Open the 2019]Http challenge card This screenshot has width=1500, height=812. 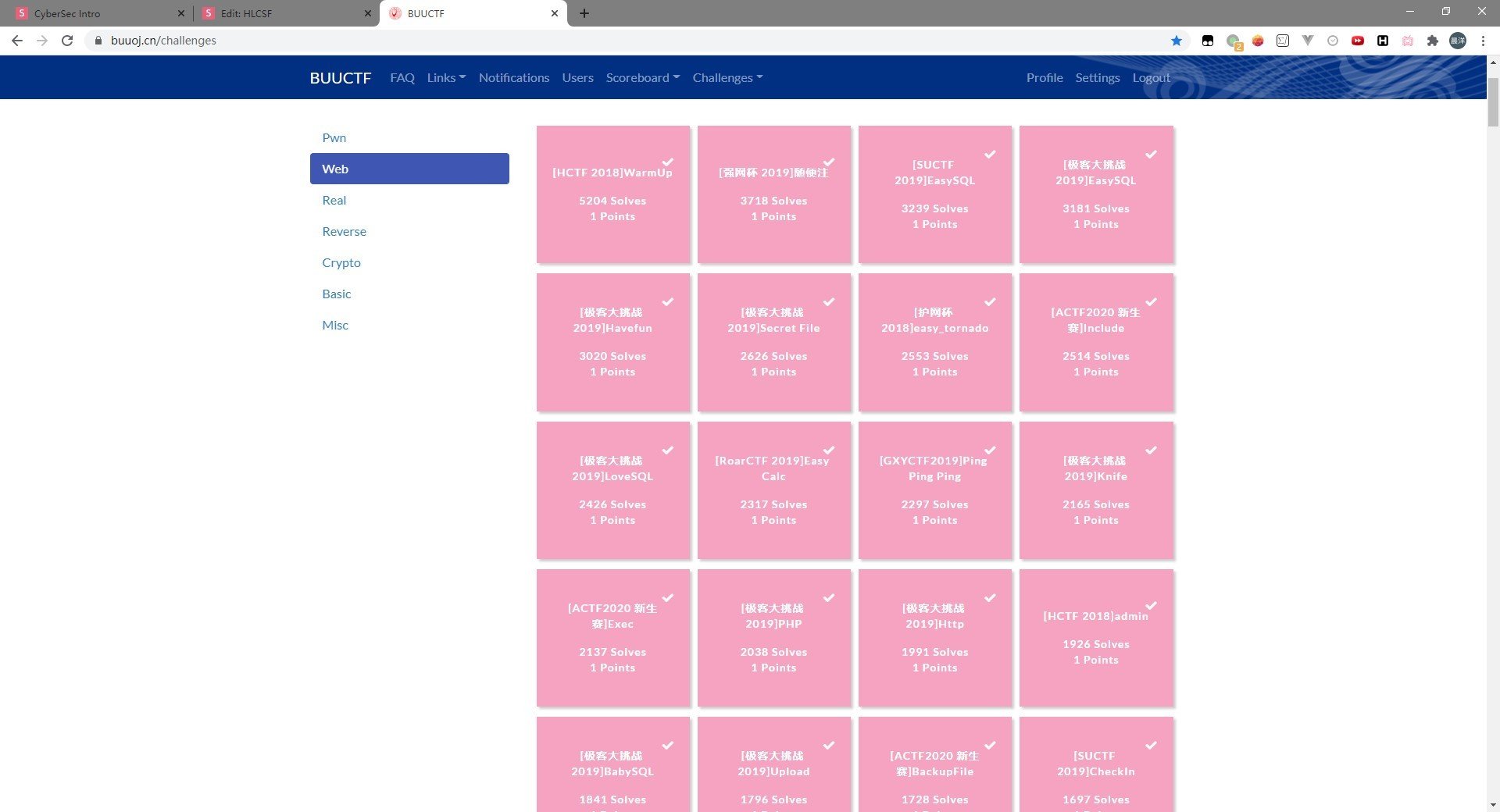click(x=935, y=638)
